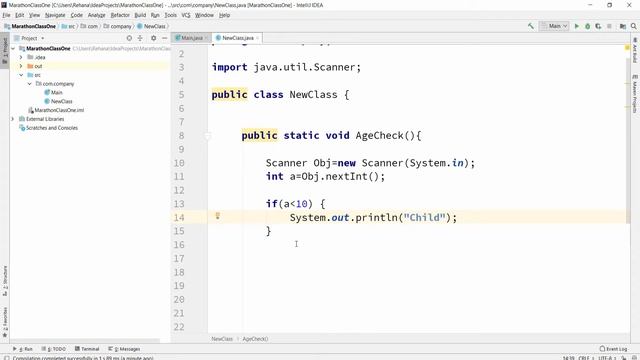Toggle the Project tool window side tab
Image resolution: width=640 pixels, height=360 pixels.
tap(5, 51)
